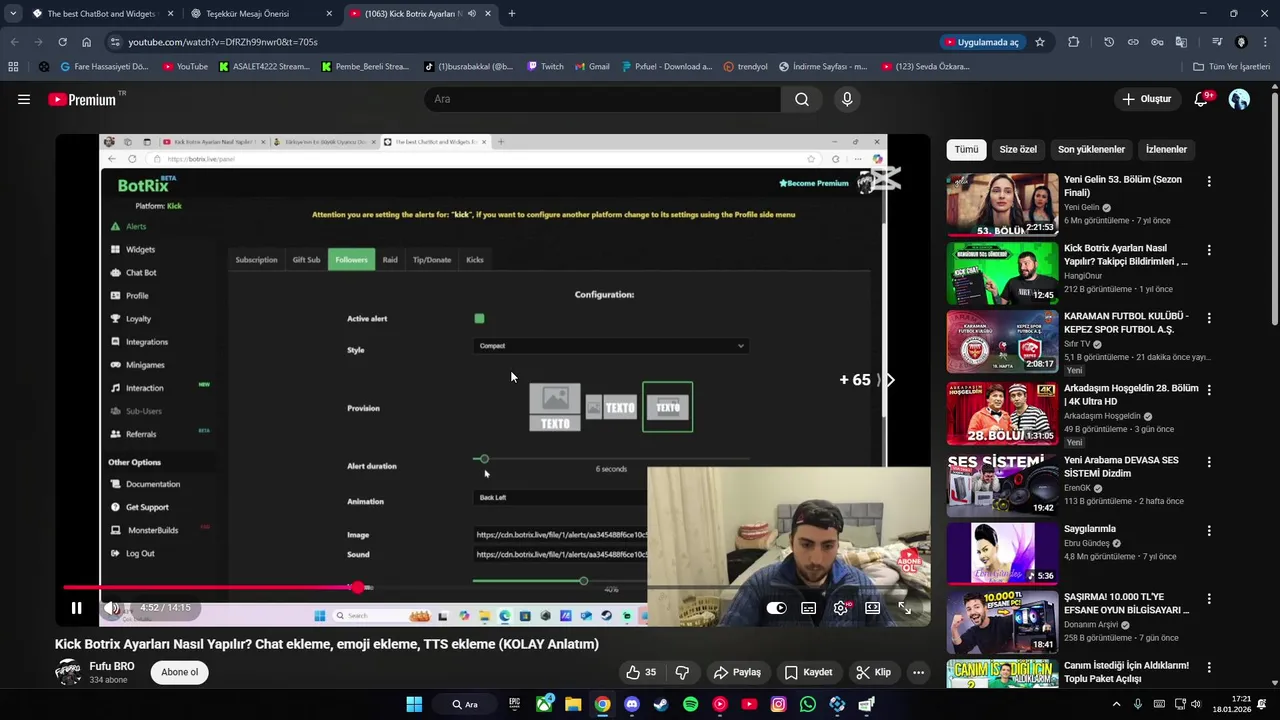Open options for Arkadaşım Hoşgeldin video
This screenshot has width=1280, height=720.
tap(1209, 390)
